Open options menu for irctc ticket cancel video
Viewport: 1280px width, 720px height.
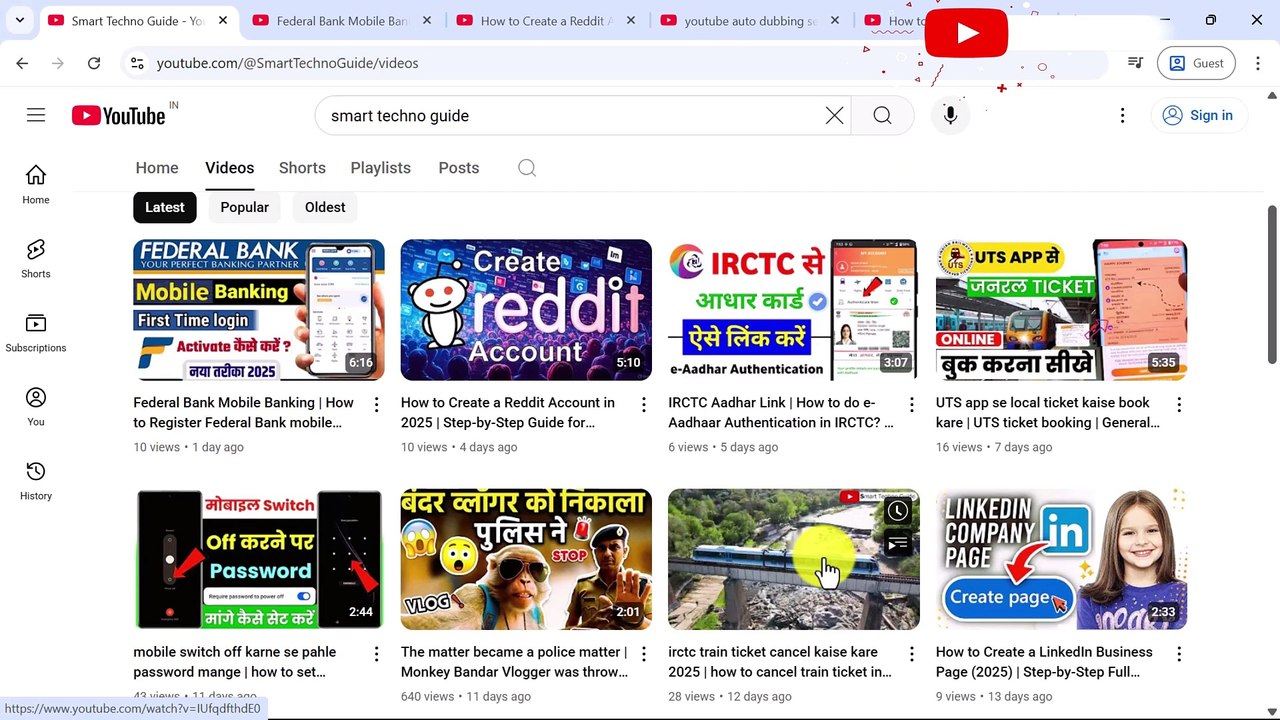[x=911, y=654]
